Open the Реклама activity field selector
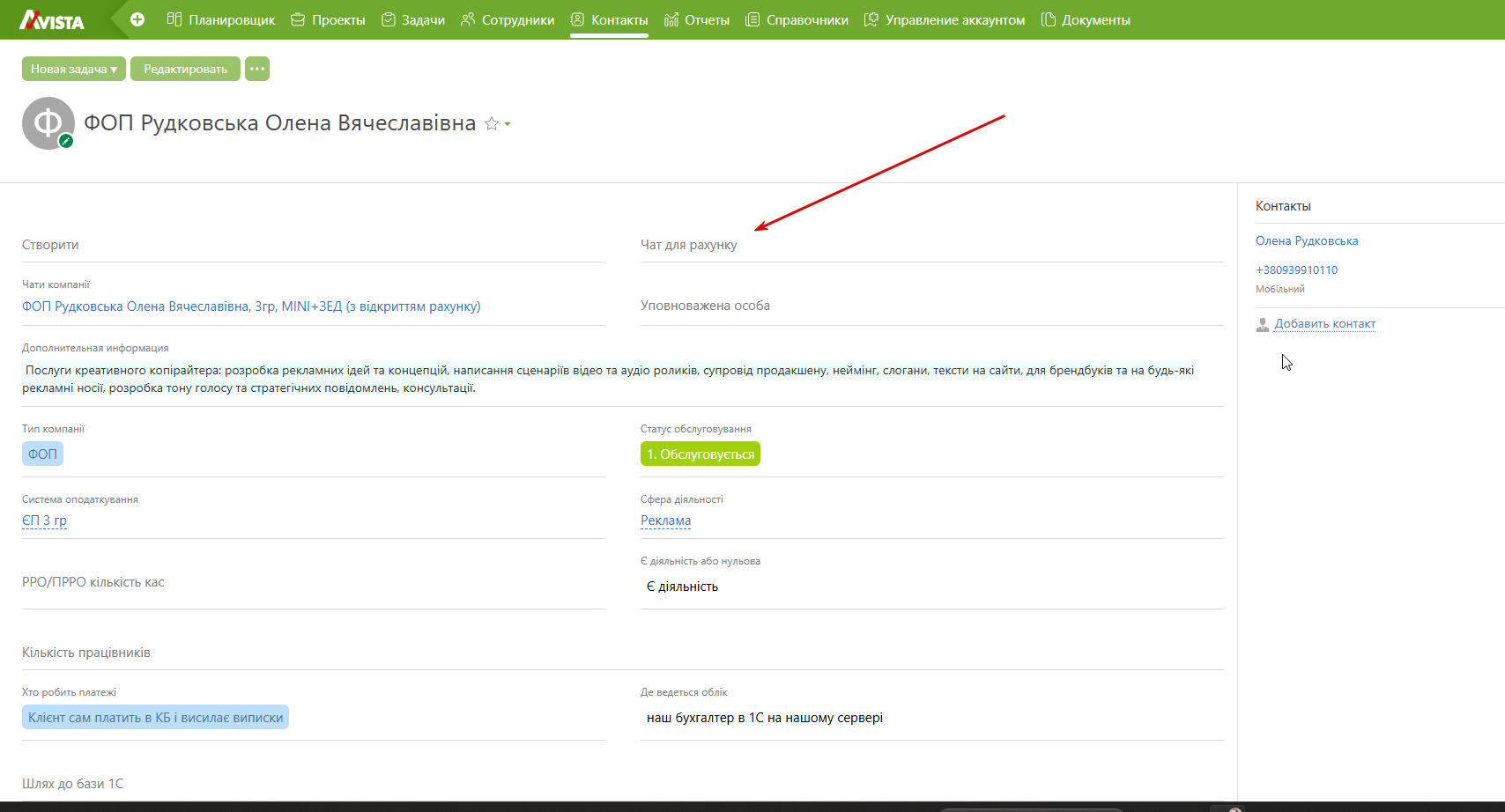 (665, 520)
